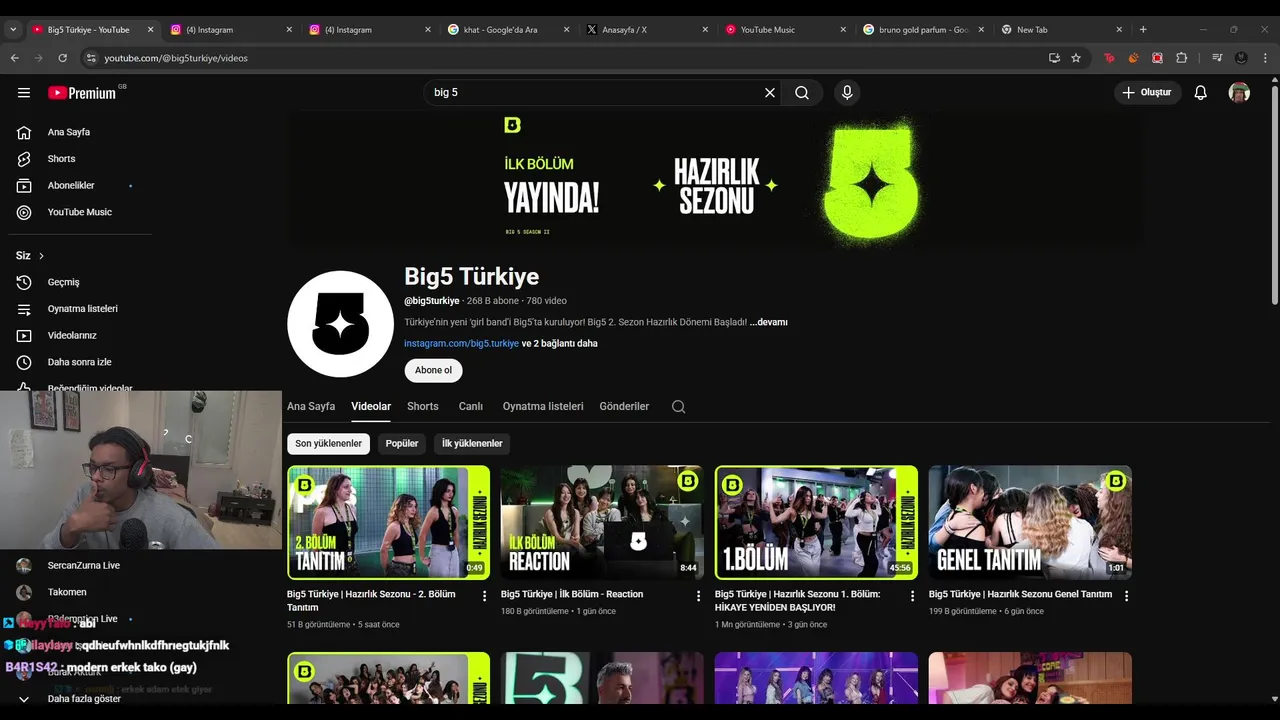Viewport: 1280px width, 720px height.
Task: Click the magnifier search button
Action: pyautogui.click(x=802, y=93)
